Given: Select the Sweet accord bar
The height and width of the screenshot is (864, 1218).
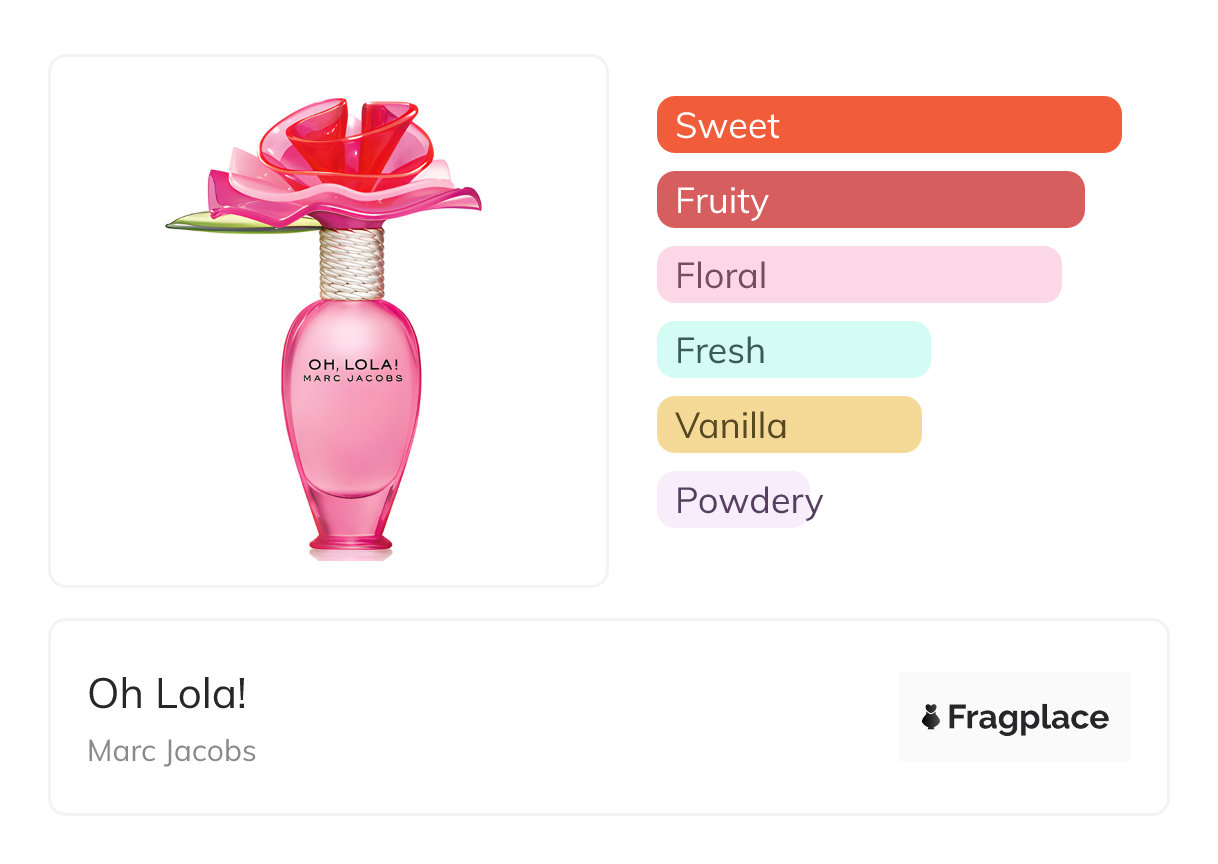Looking at the screenshot, I should [888, 125].
